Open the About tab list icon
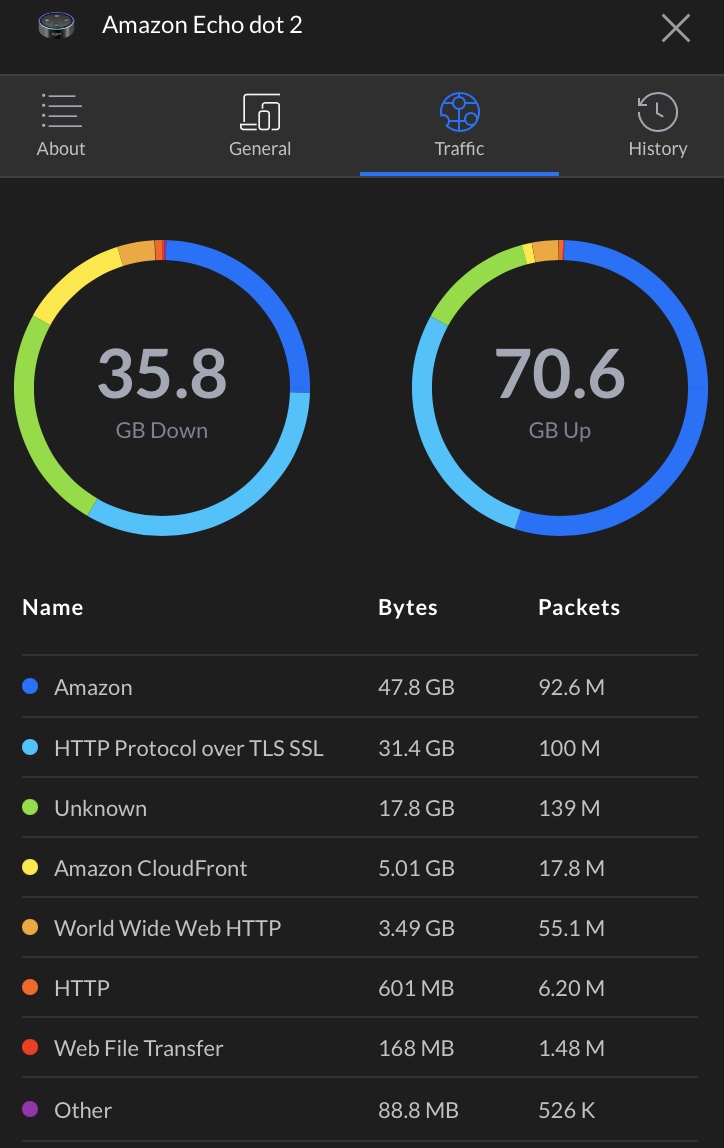This screenshot has height=1148, width=724. (x=61, y=111)
